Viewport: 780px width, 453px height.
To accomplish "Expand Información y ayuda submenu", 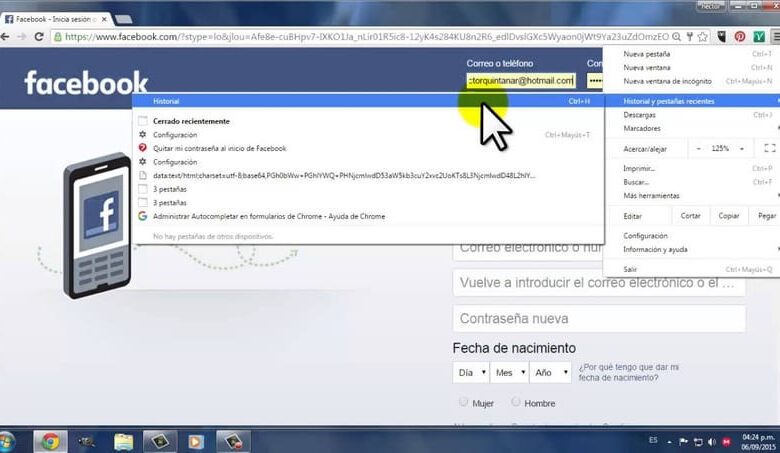I will point(691,250).
